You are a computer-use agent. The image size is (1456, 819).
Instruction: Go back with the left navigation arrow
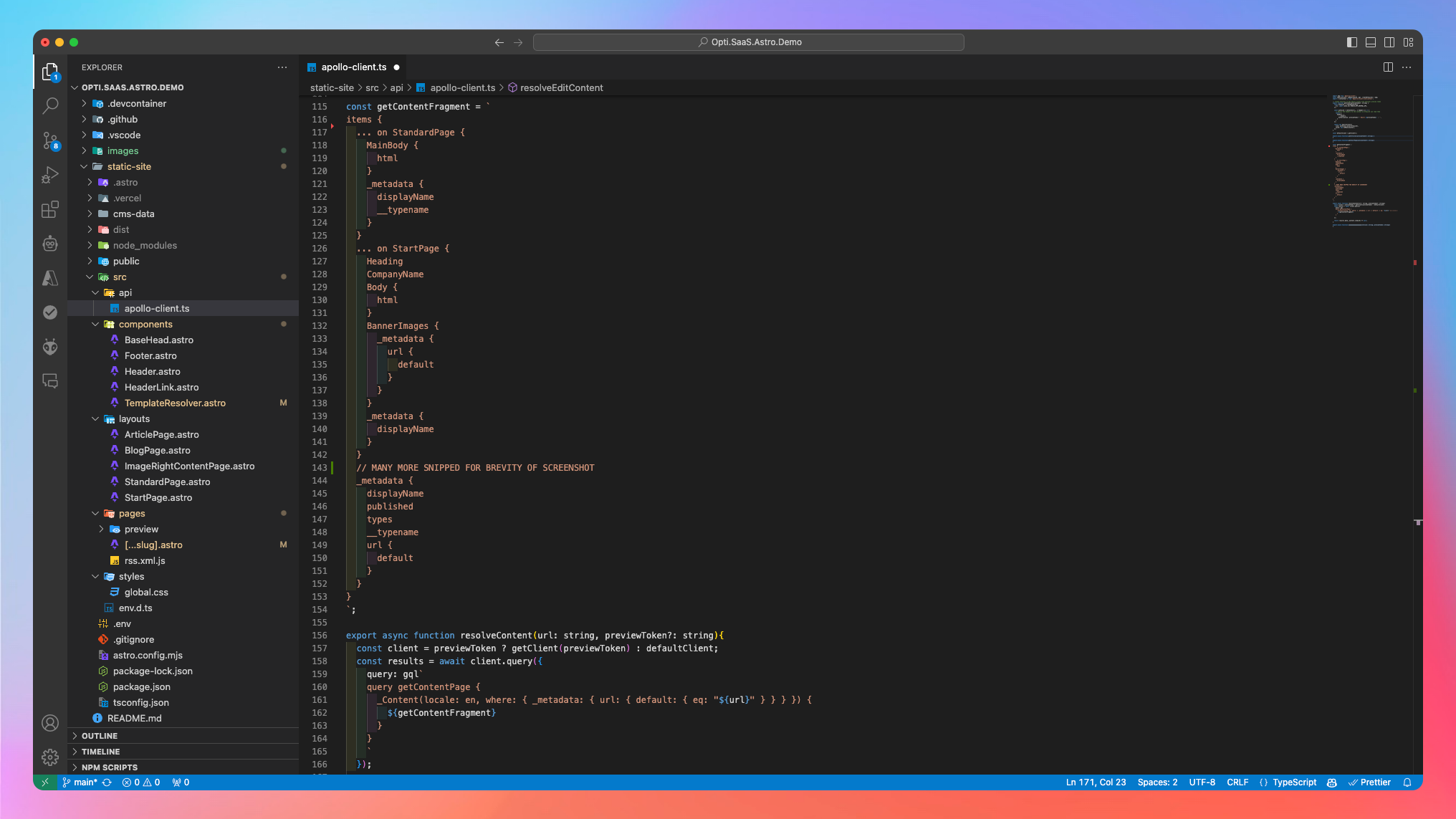pos(499,42)
